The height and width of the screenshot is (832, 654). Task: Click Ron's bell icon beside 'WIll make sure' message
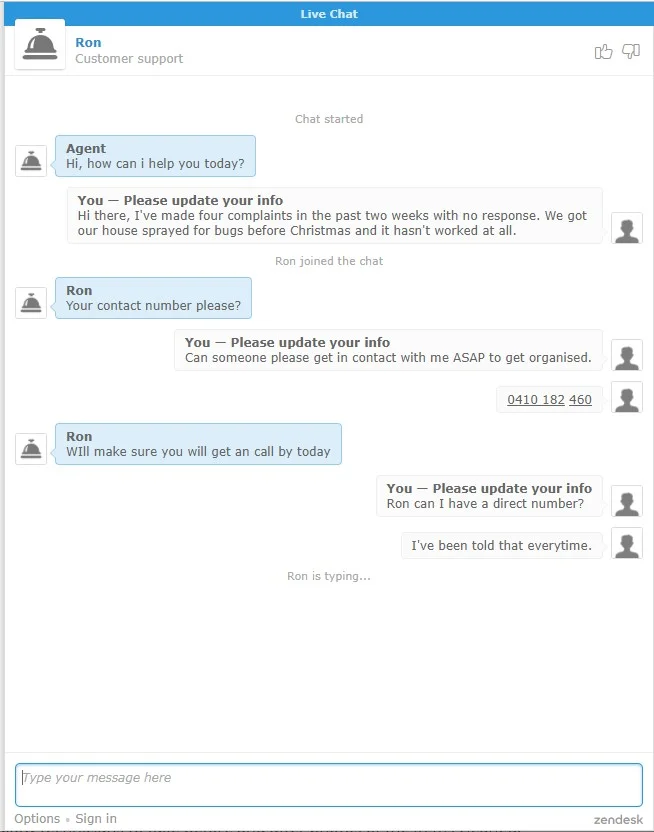point(31,449)
